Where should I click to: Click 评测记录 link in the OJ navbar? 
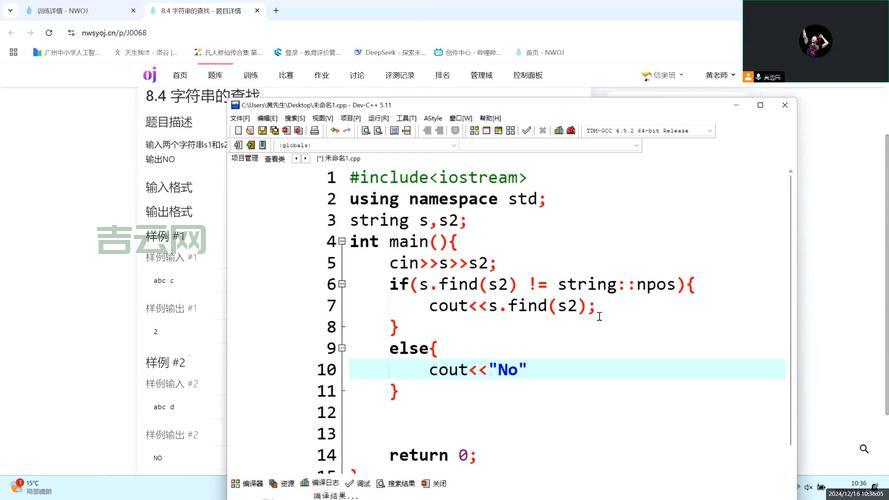[x=400, y=76]
